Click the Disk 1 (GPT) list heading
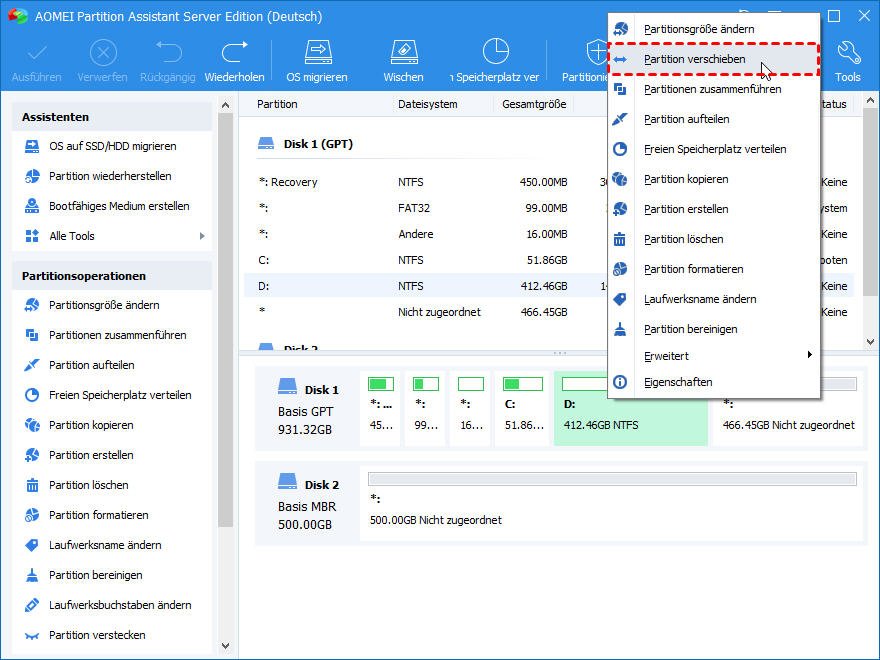880x660 pixels. pyautogui.click(x=318, y=144)
